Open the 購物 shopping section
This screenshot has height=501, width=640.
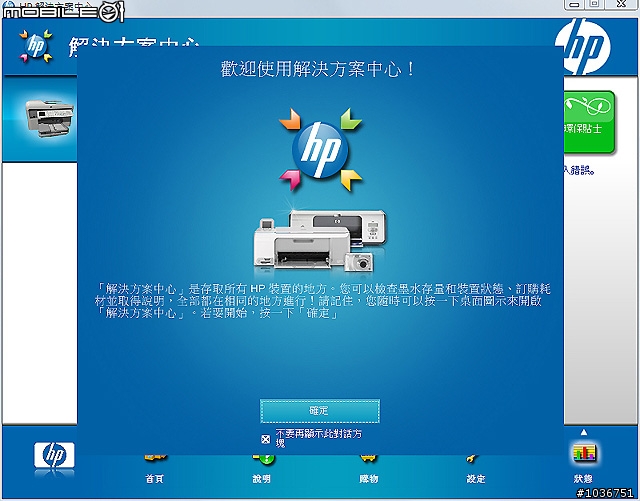point(369,470)
